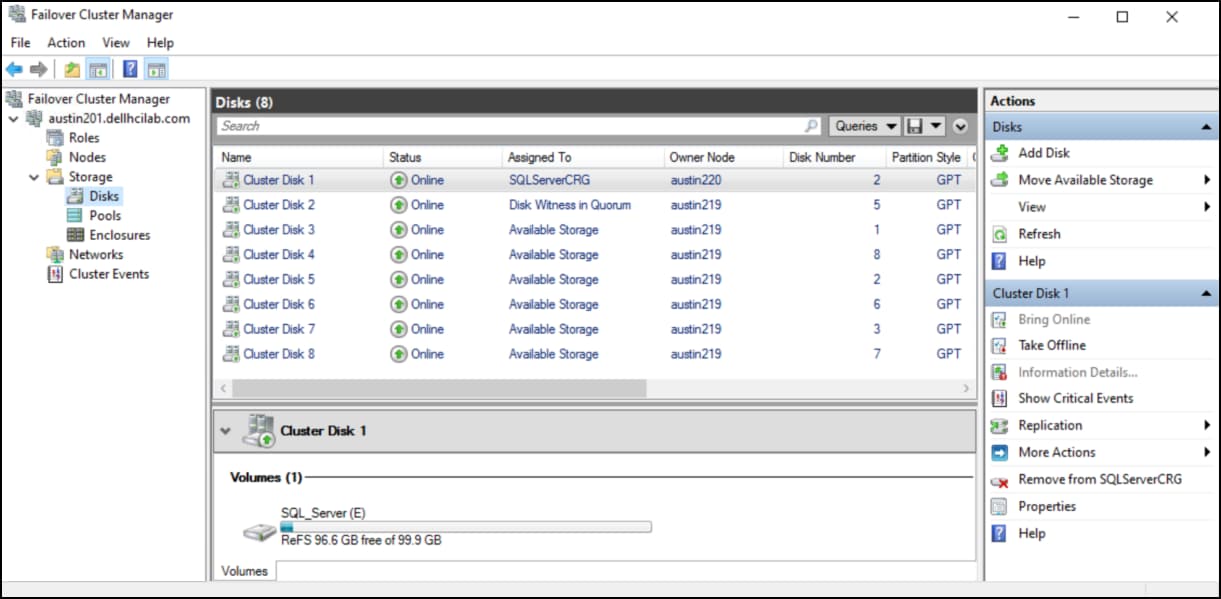Open the save query dropdown arrow
Viewport: 1221px width, 599px height.
(x=936, y=126)
